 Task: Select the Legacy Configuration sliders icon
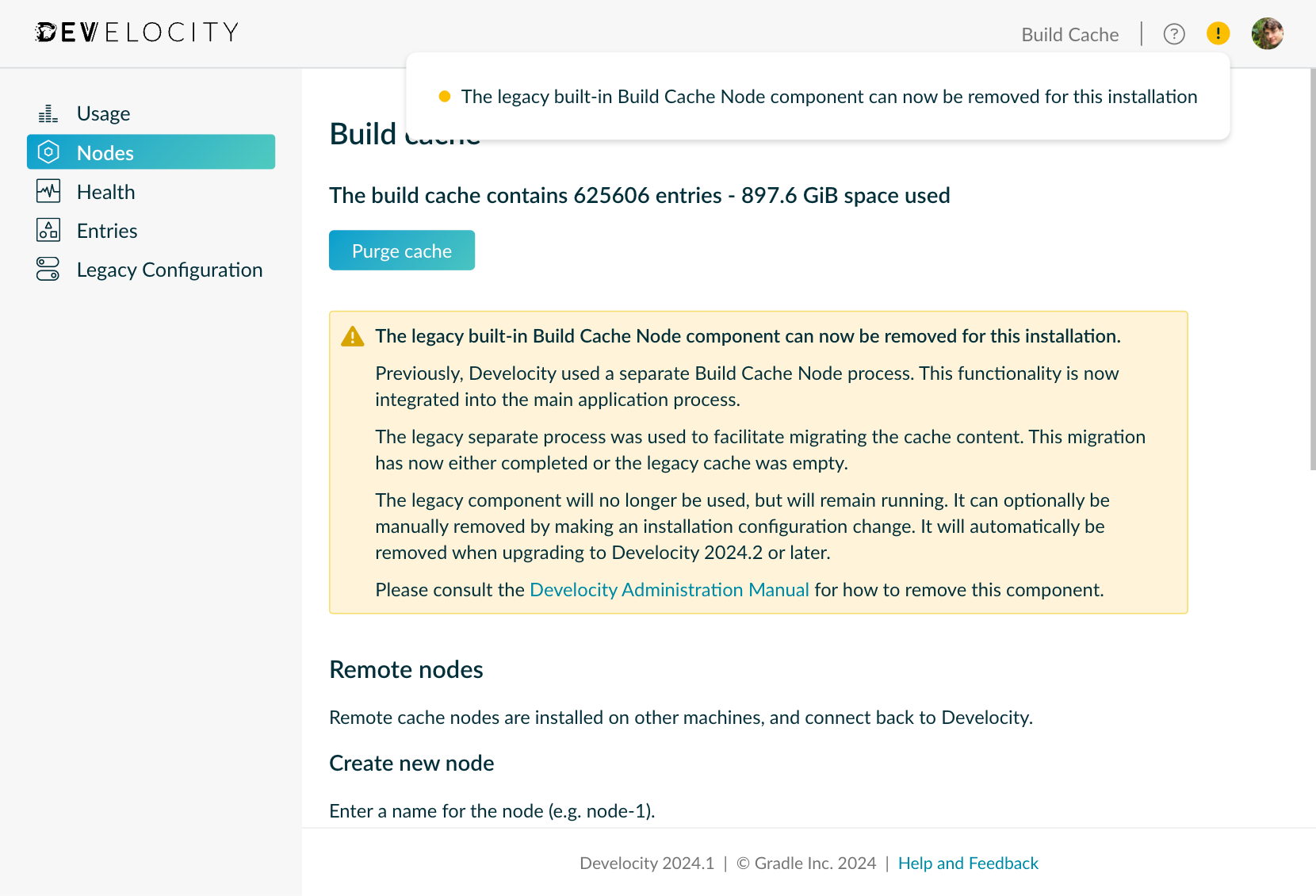pos(48,269)
